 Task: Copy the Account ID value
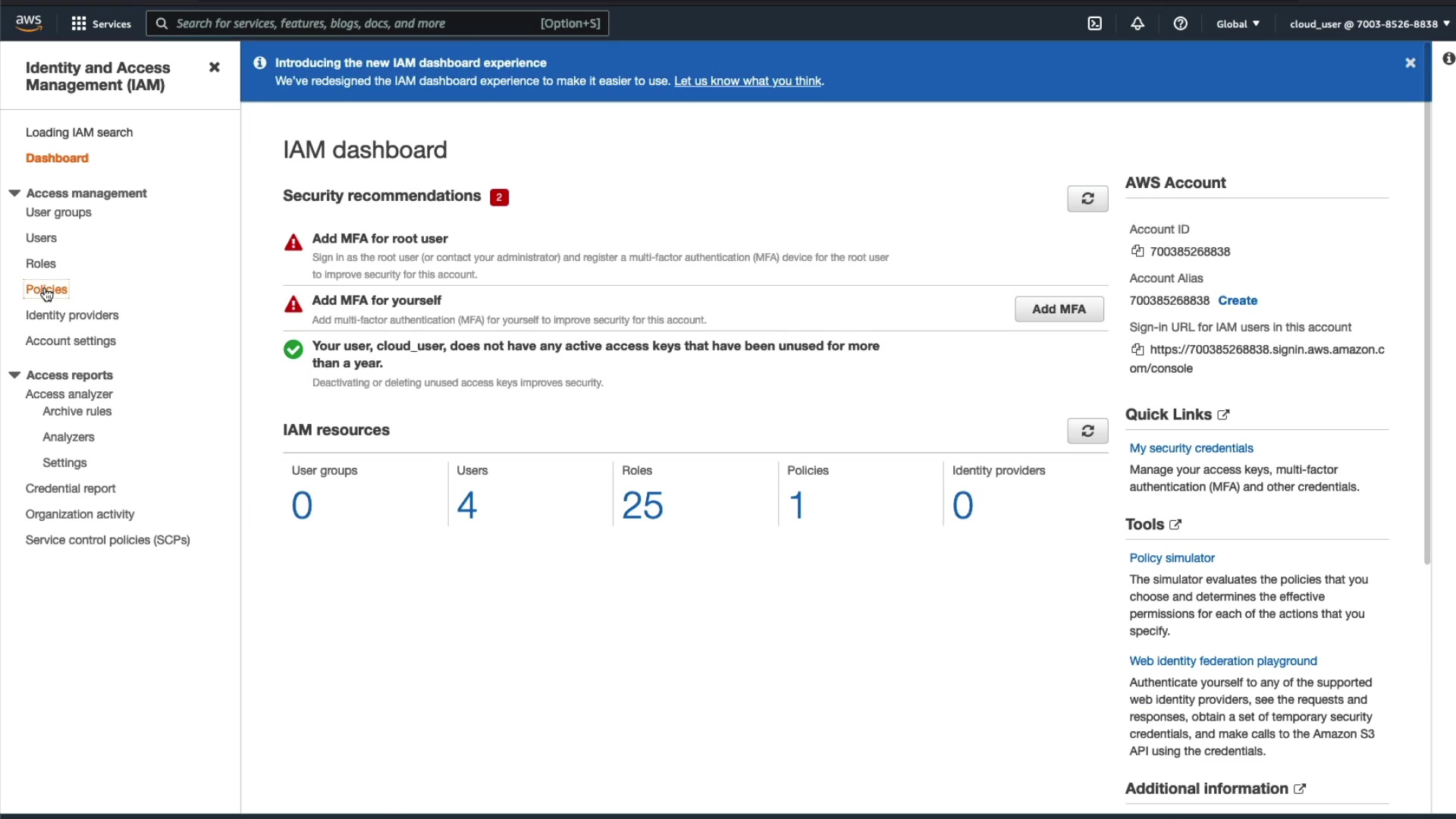point(1137,252)
